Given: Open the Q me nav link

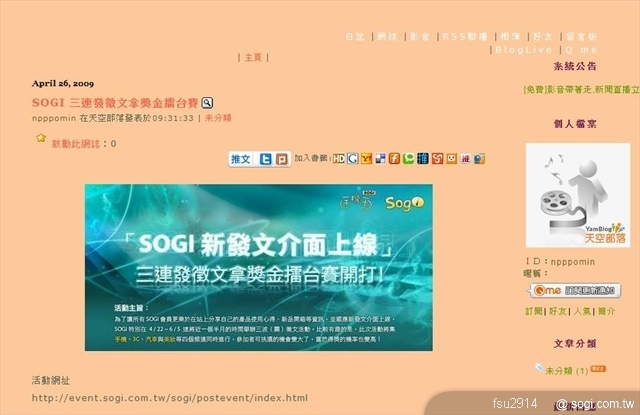Looking at the screenshot, I should [x=582, y=50].
